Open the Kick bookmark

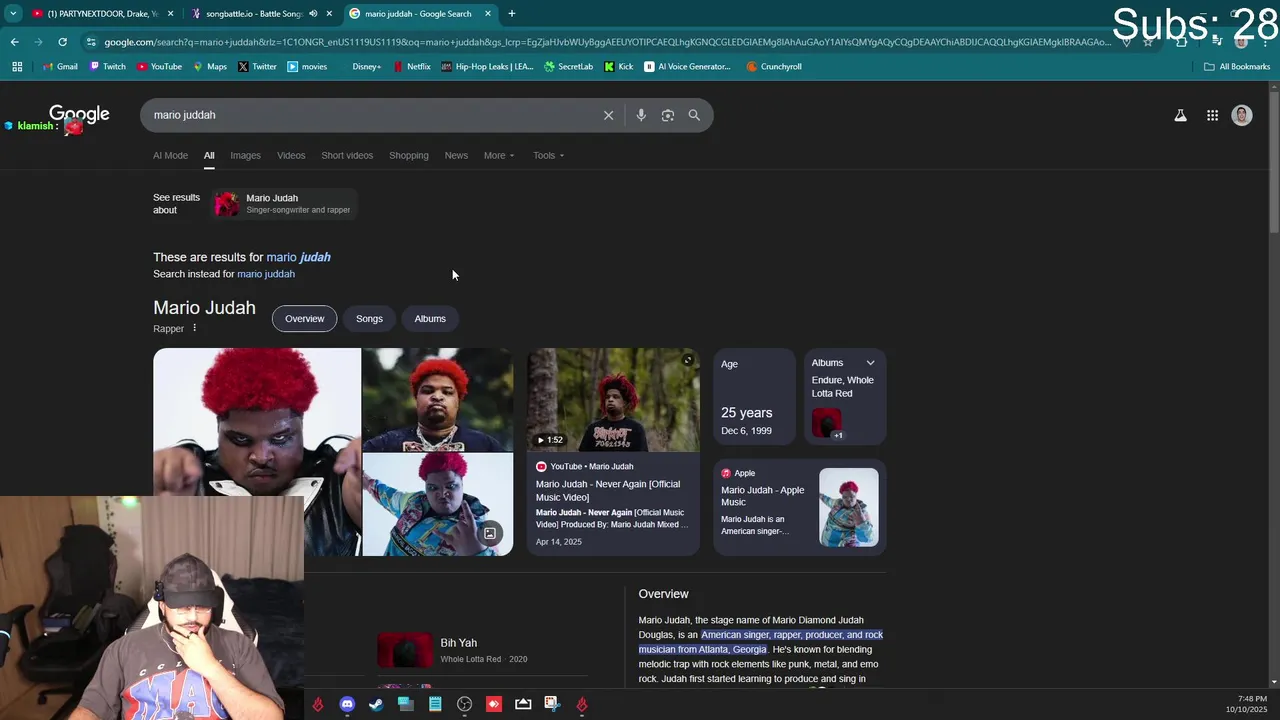(x=619, y=67)
